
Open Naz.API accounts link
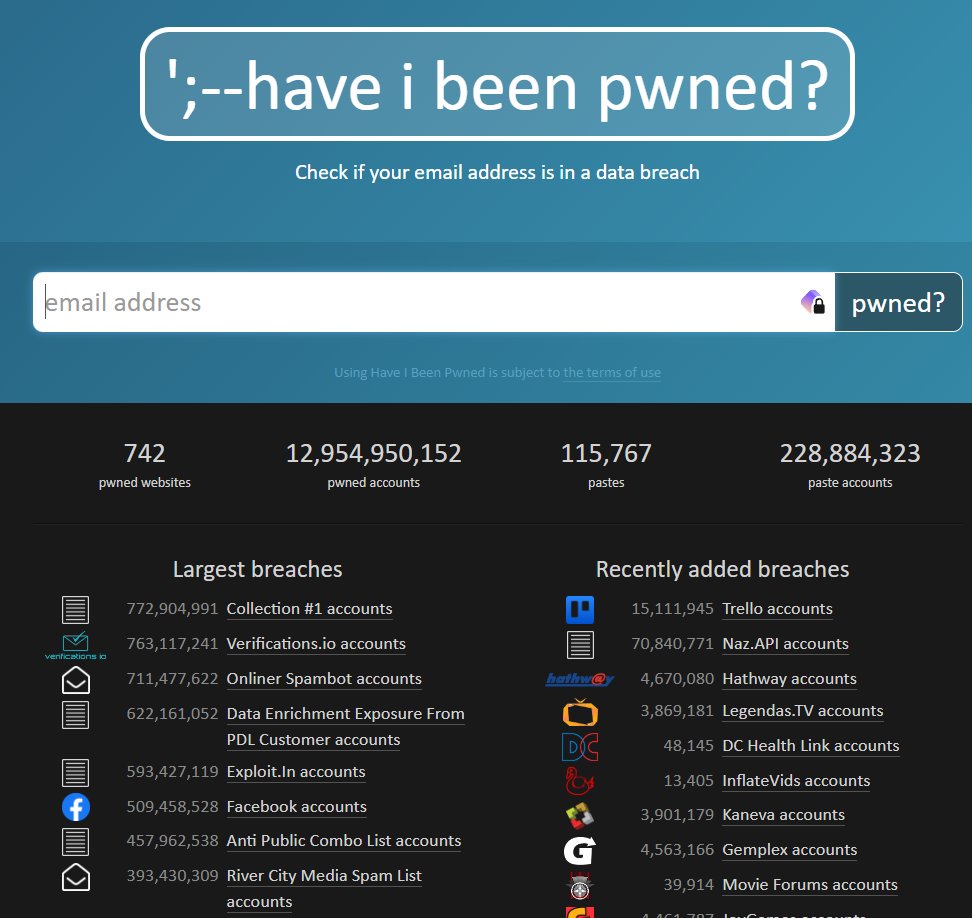coord(785,644)
